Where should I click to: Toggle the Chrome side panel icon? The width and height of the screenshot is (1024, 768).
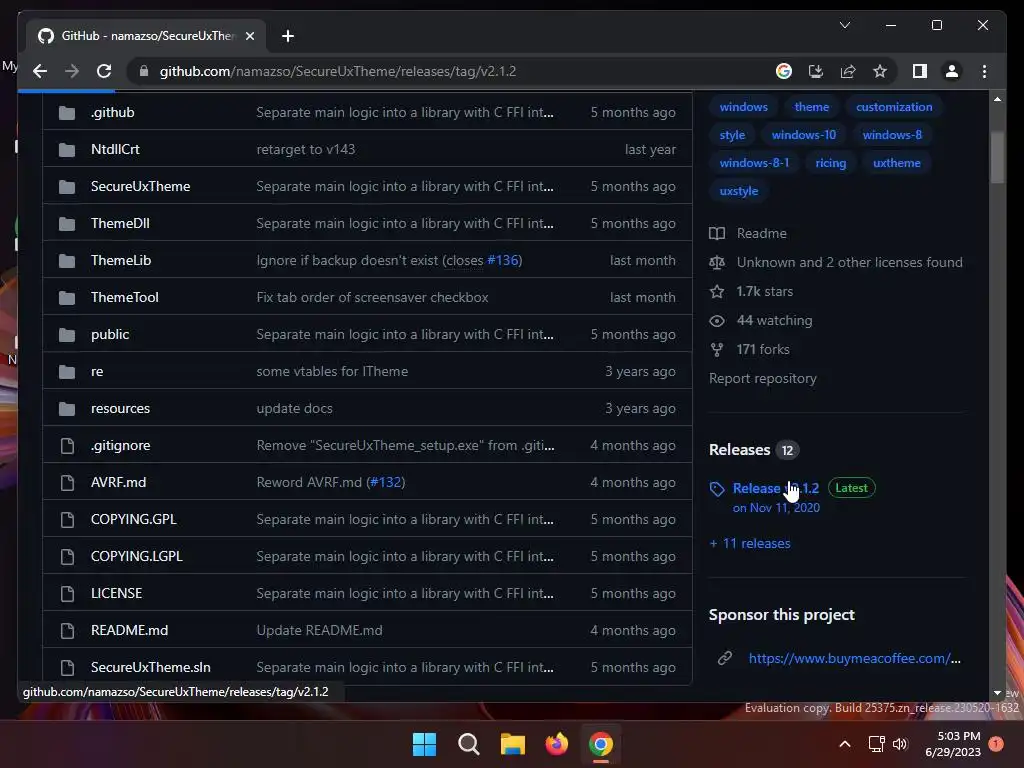click(920, 71)
